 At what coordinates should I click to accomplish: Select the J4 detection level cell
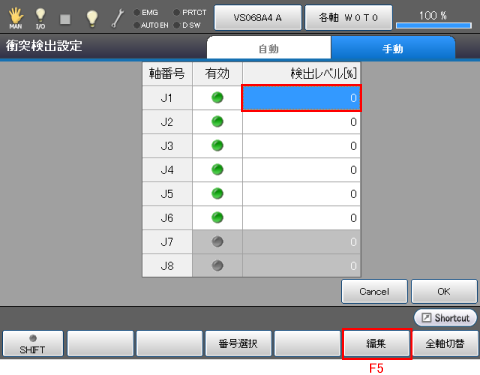tap(301, 170)
